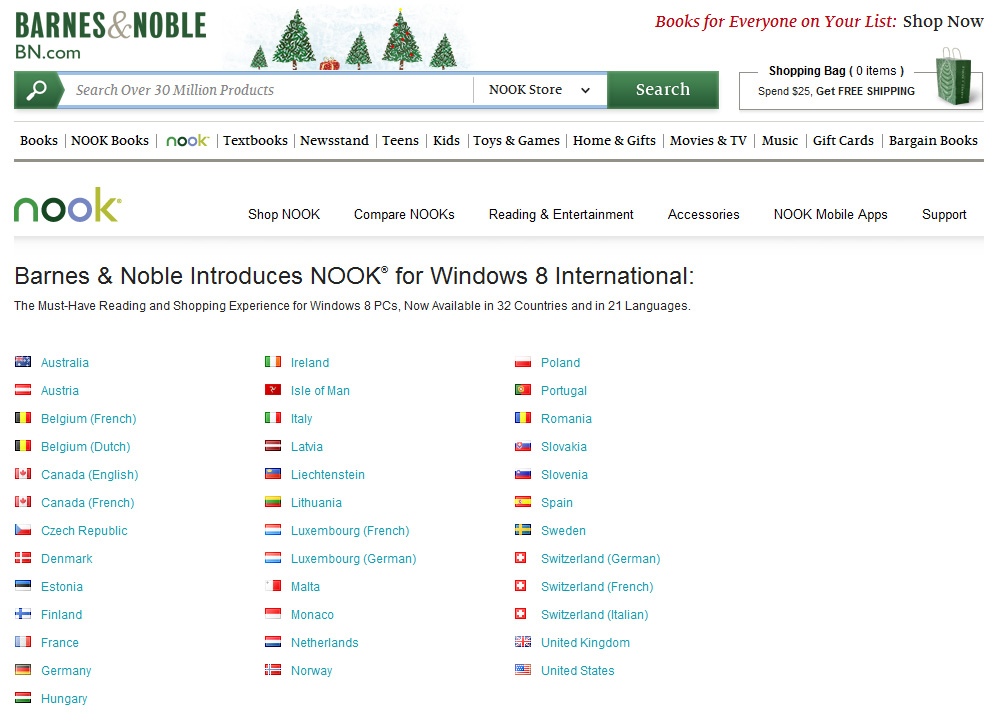The width and height of the screenshot is (998, 714).
Task: Click the large NOOK logo
Action: click(x=67, y=205)
